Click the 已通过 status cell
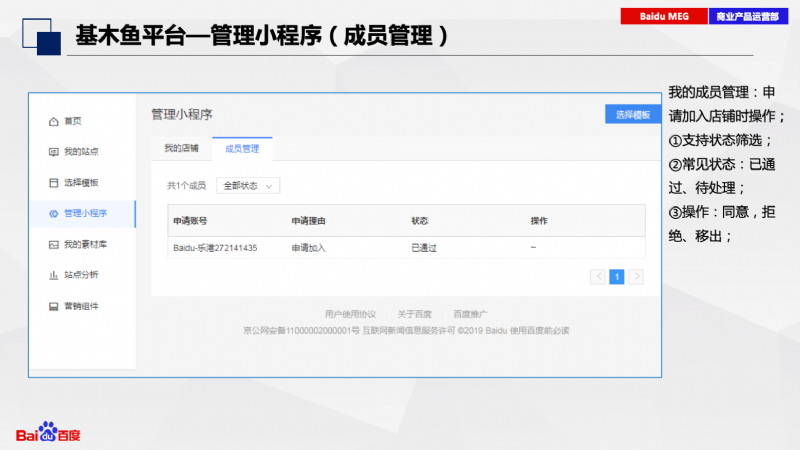The image size is (800, 450). click(x=424, y=248)
